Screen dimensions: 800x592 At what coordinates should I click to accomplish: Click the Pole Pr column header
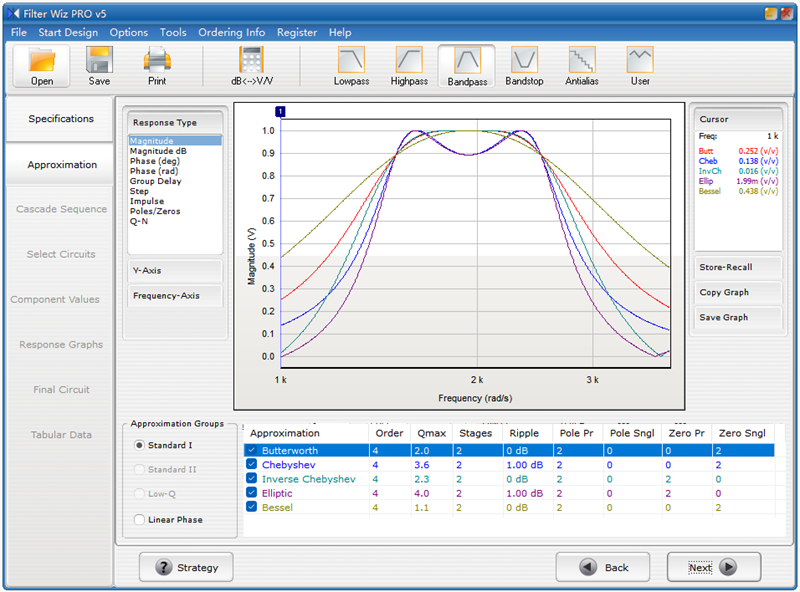coord(576,433)
